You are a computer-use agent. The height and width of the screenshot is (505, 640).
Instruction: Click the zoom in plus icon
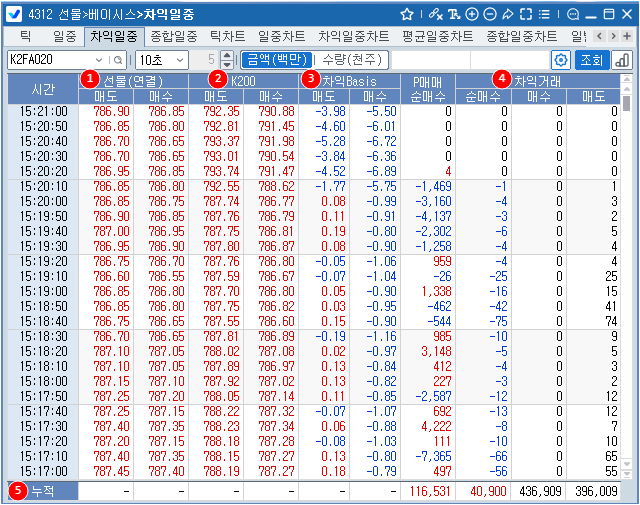[472, 14]
